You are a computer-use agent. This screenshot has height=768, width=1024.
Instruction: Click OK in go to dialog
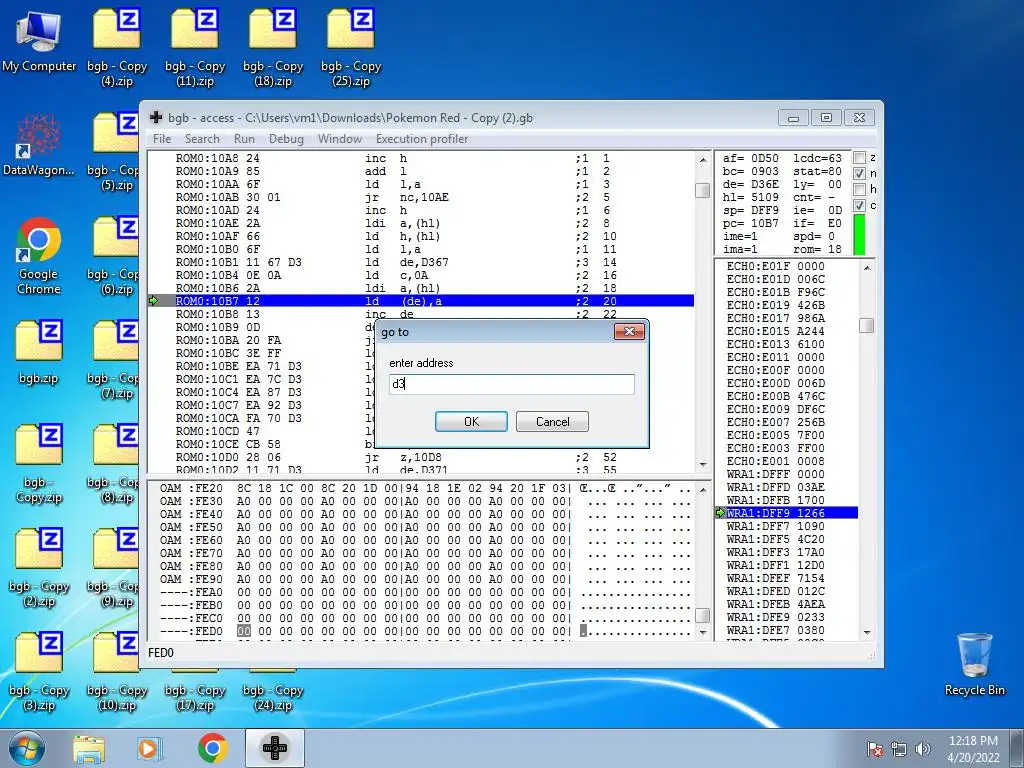click(472, 422)
